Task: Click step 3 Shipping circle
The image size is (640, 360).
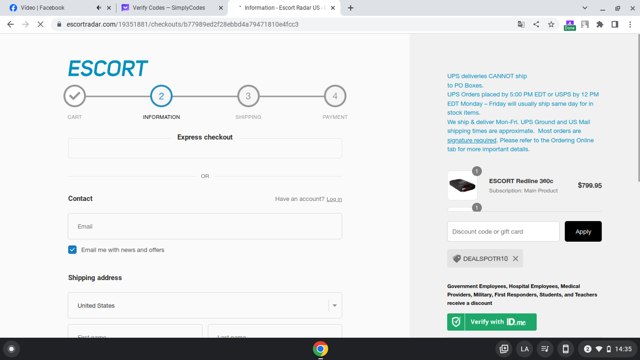Action: coord(248,96)
